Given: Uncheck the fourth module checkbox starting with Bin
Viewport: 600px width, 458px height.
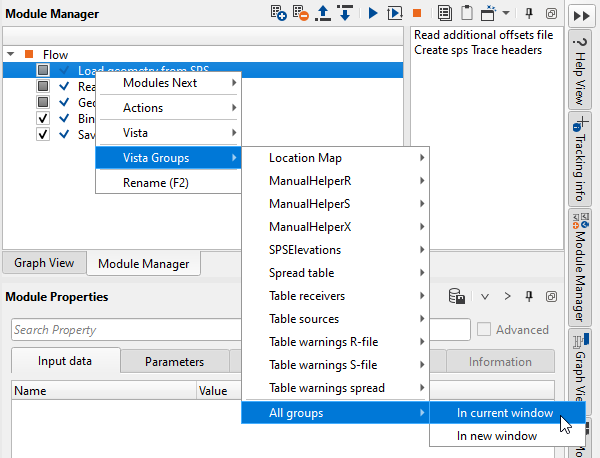Looking at the screenshot, I should [x=43, y=118].
